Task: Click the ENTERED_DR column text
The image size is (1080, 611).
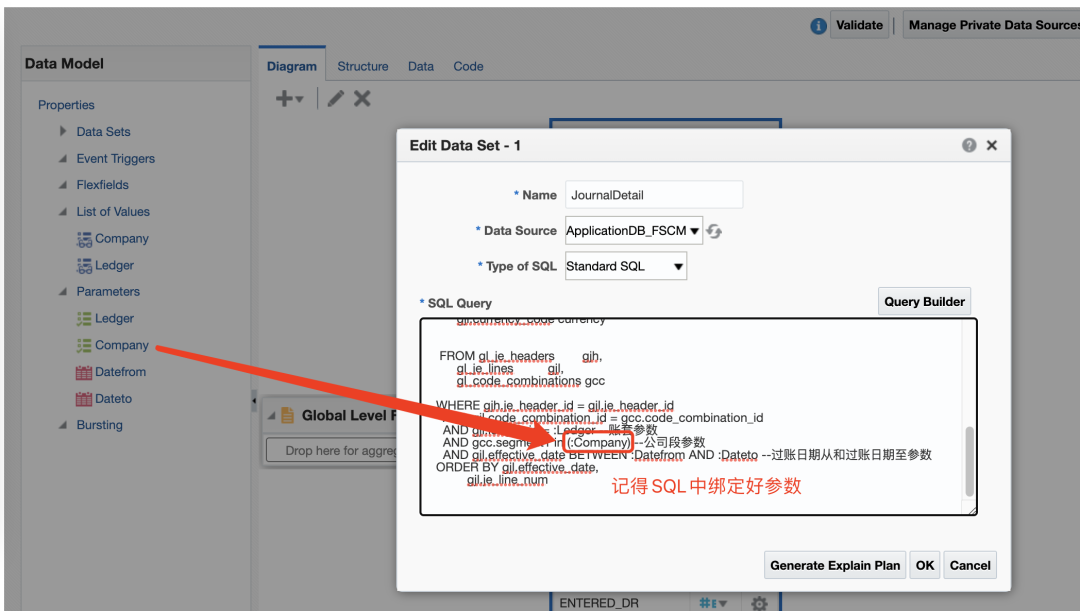Action: click(599, 603)
